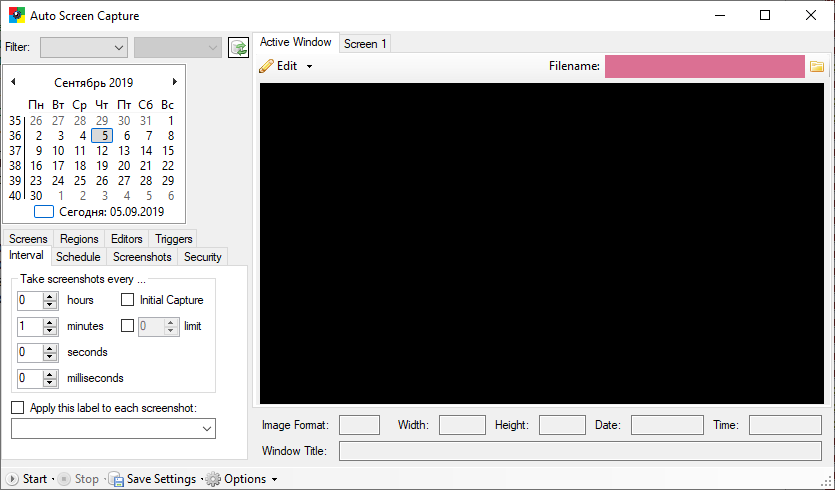Open the first Filter dropdown
Screen dimensions: 835x490
point(84,47)
